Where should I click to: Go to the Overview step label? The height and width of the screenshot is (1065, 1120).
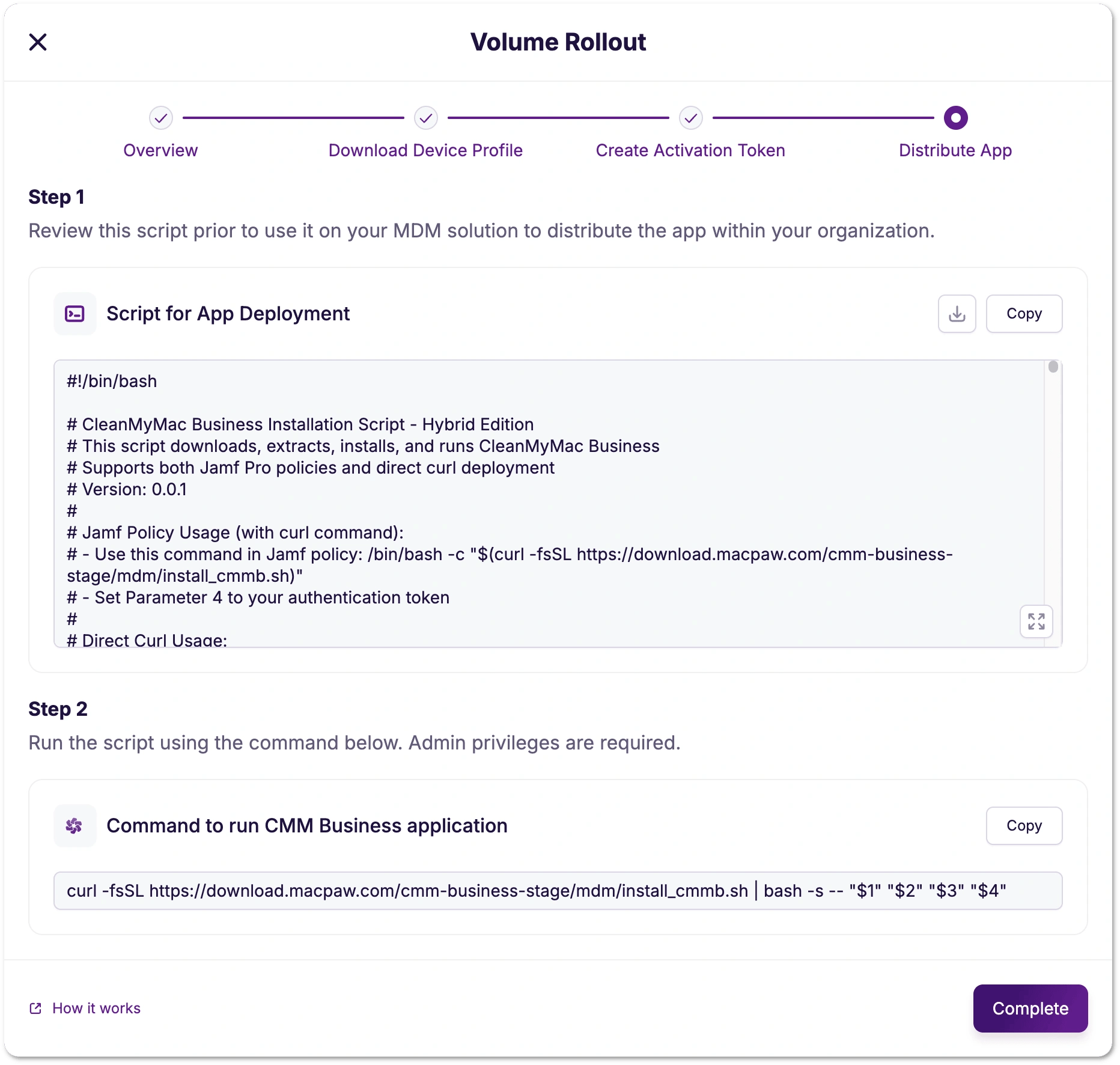pos(160,150)
